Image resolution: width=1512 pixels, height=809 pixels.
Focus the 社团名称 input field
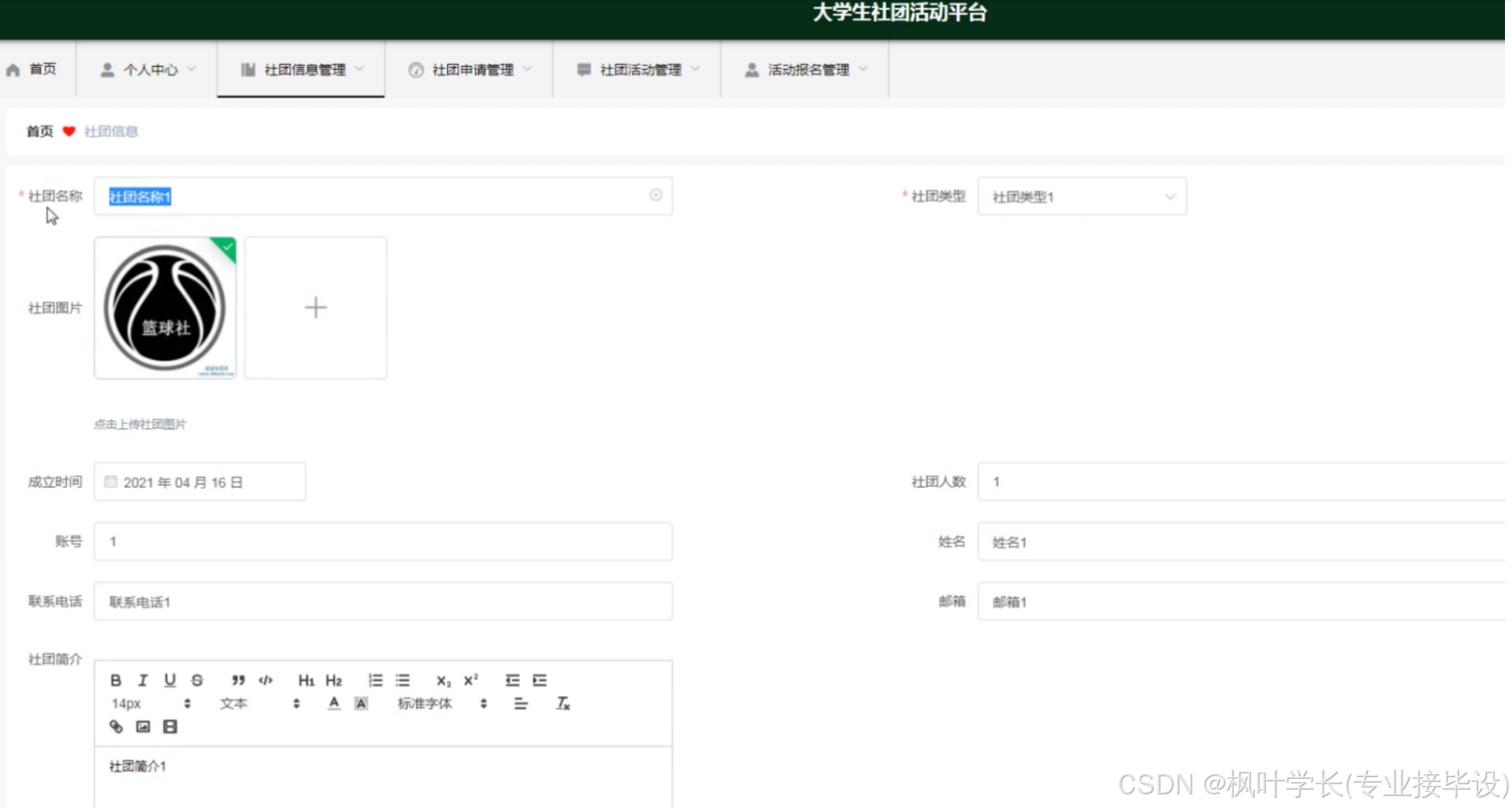click(x=383, y=196)
